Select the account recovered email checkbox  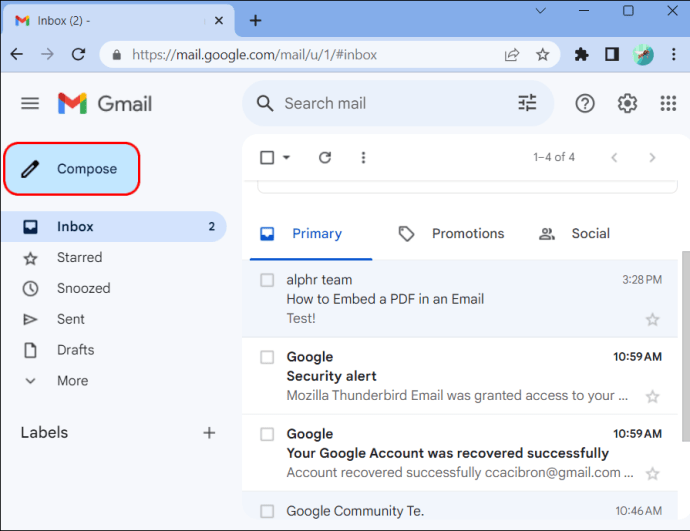tap(267, 434)
